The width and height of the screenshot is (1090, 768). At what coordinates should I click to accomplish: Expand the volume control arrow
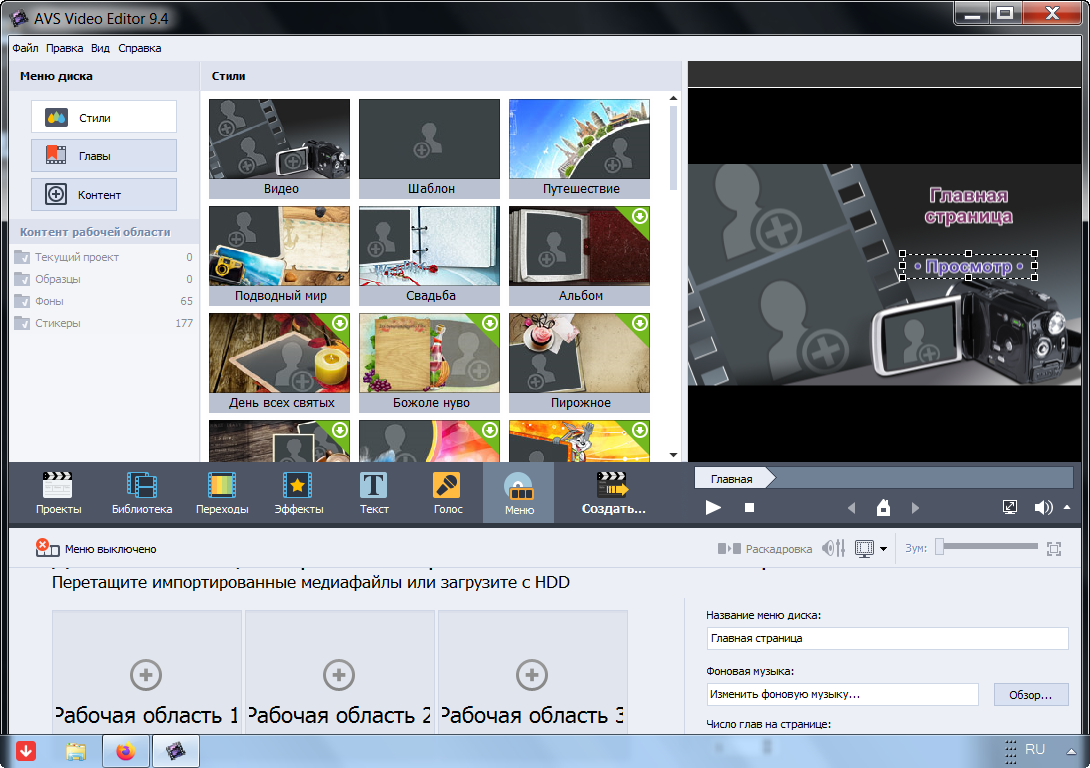coord(1067,507)
